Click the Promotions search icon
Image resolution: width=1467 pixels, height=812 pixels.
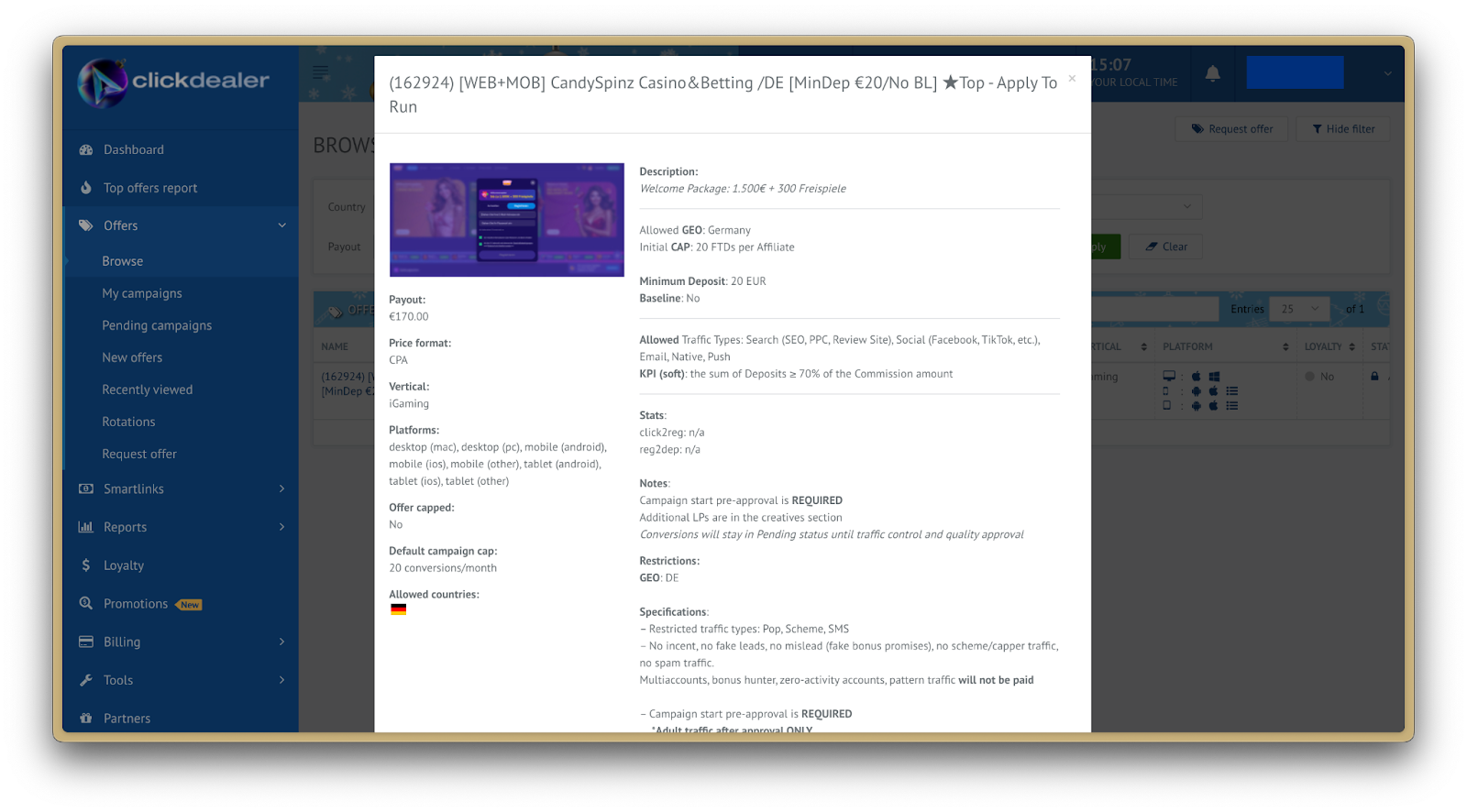point(86,603)
